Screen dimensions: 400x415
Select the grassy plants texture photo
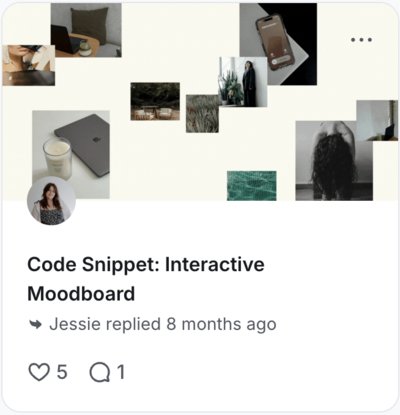coord(202,114)
